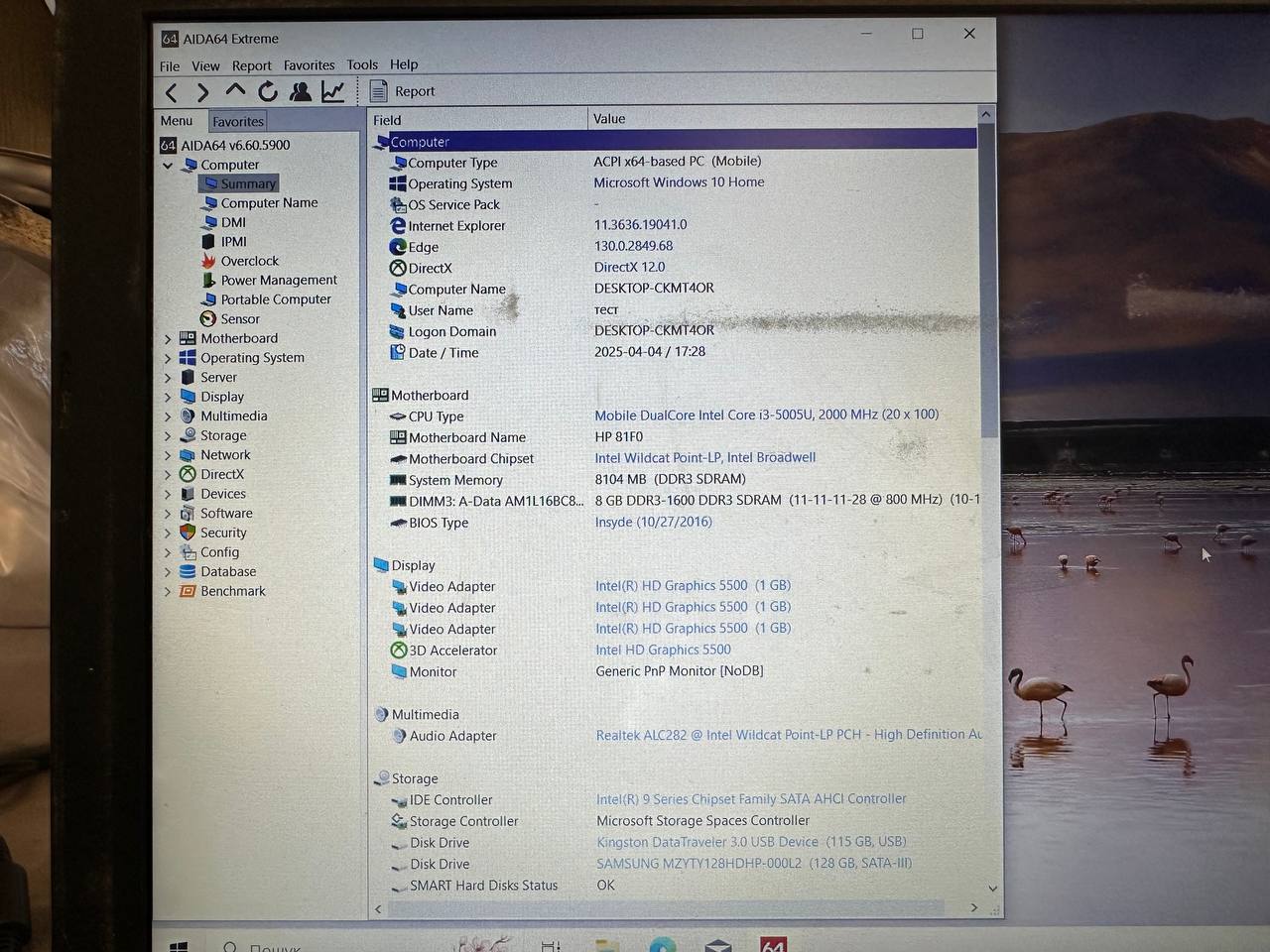Open the Tools menu

coord(362,64)
